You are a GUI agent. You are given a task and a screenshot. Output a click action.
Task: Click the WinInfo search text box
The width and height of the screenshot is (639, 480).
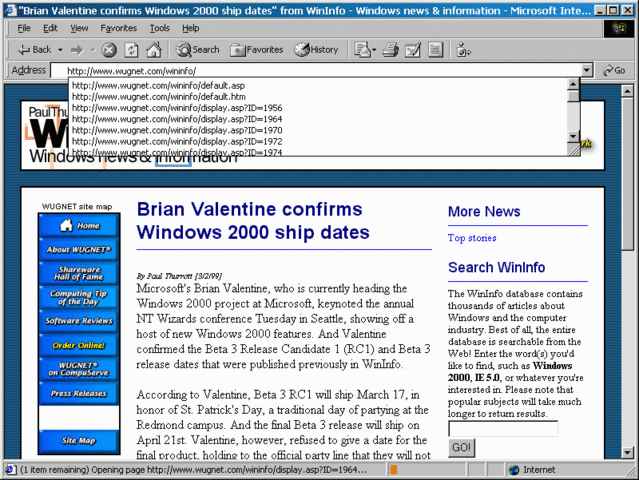(x=503, y=429)
